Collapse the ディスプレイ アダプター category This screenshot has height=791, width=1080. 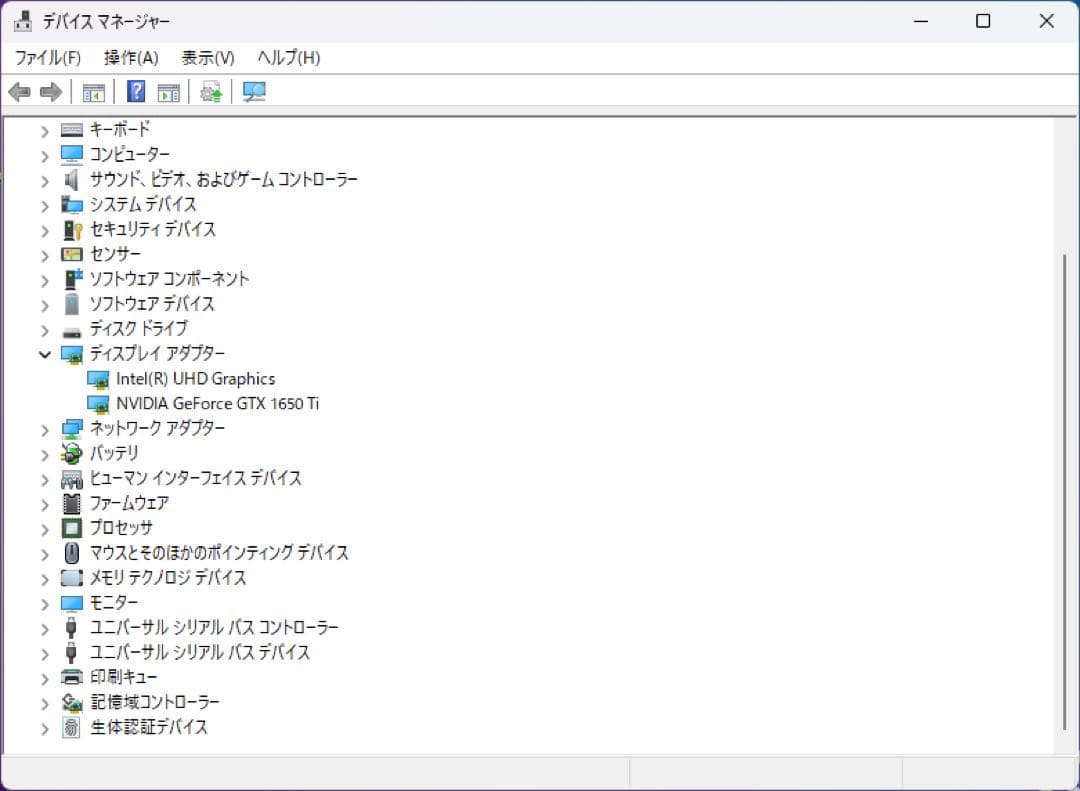coord(44,353)
